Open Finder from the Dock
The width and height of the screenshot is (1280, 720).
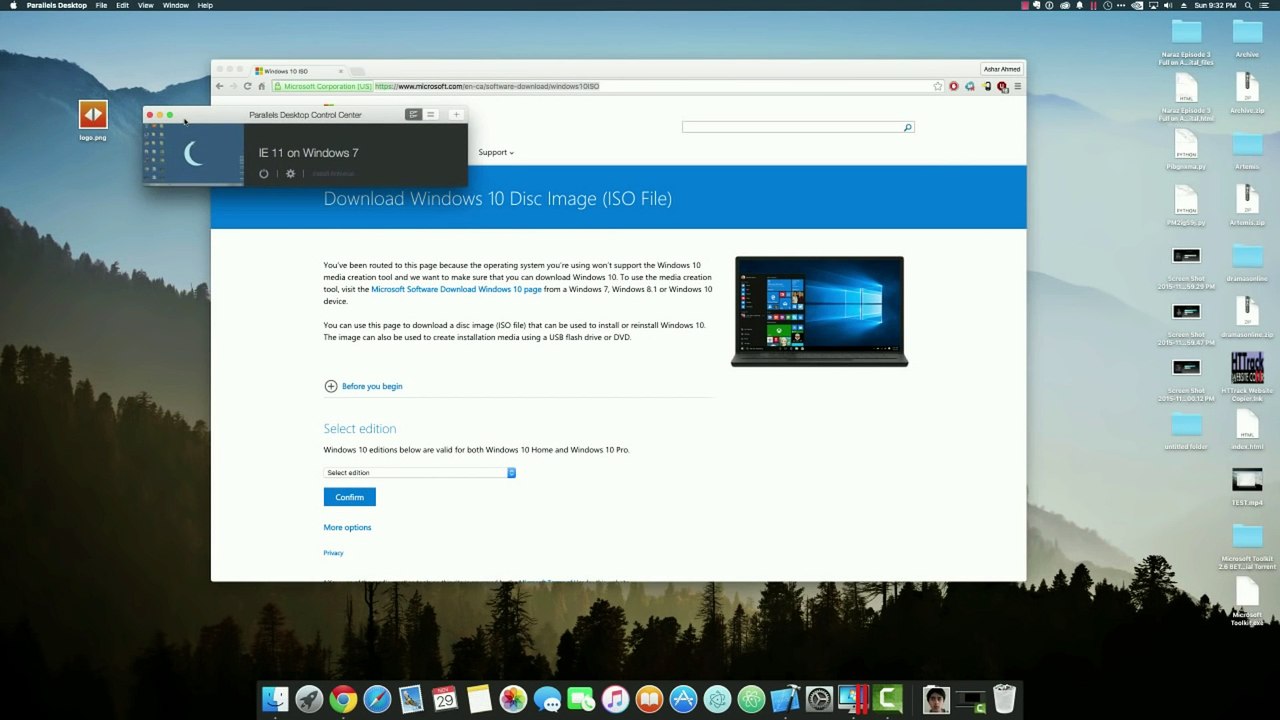(275, 699)
